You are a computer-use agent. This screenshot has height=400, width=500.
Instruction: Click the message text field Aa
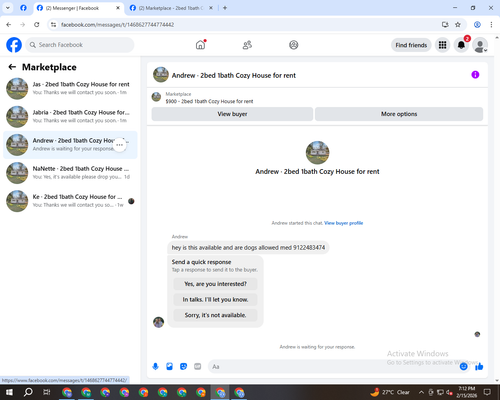click(333, 367)
